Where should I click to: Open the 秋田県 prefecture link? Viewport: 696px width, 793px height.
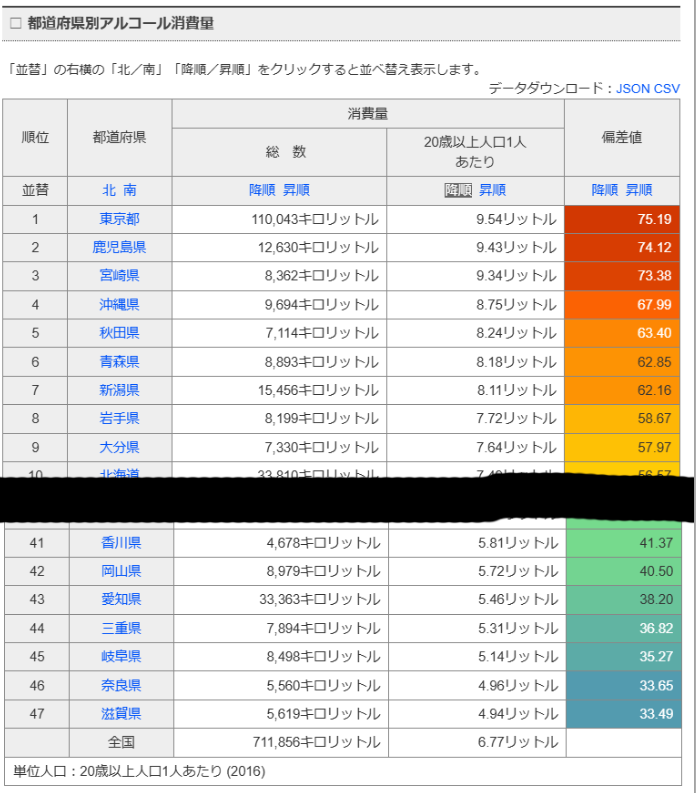[120, 333]
